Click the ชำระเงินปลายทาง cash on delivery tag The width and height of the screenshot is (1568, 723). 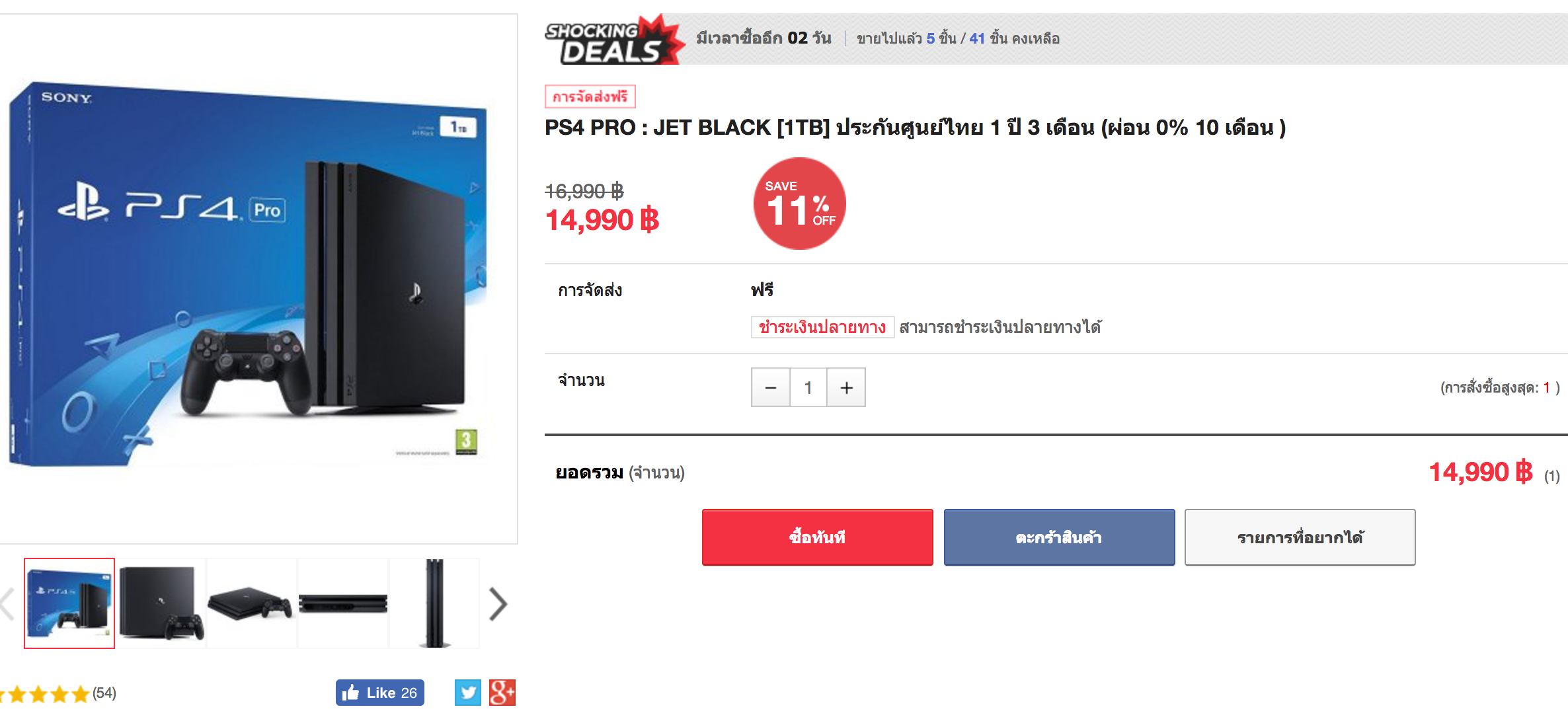822,327
